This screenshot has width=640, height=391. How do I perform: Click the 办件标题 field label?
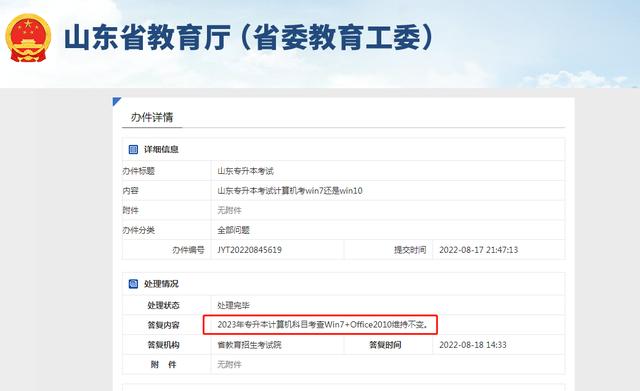[138, 171]
